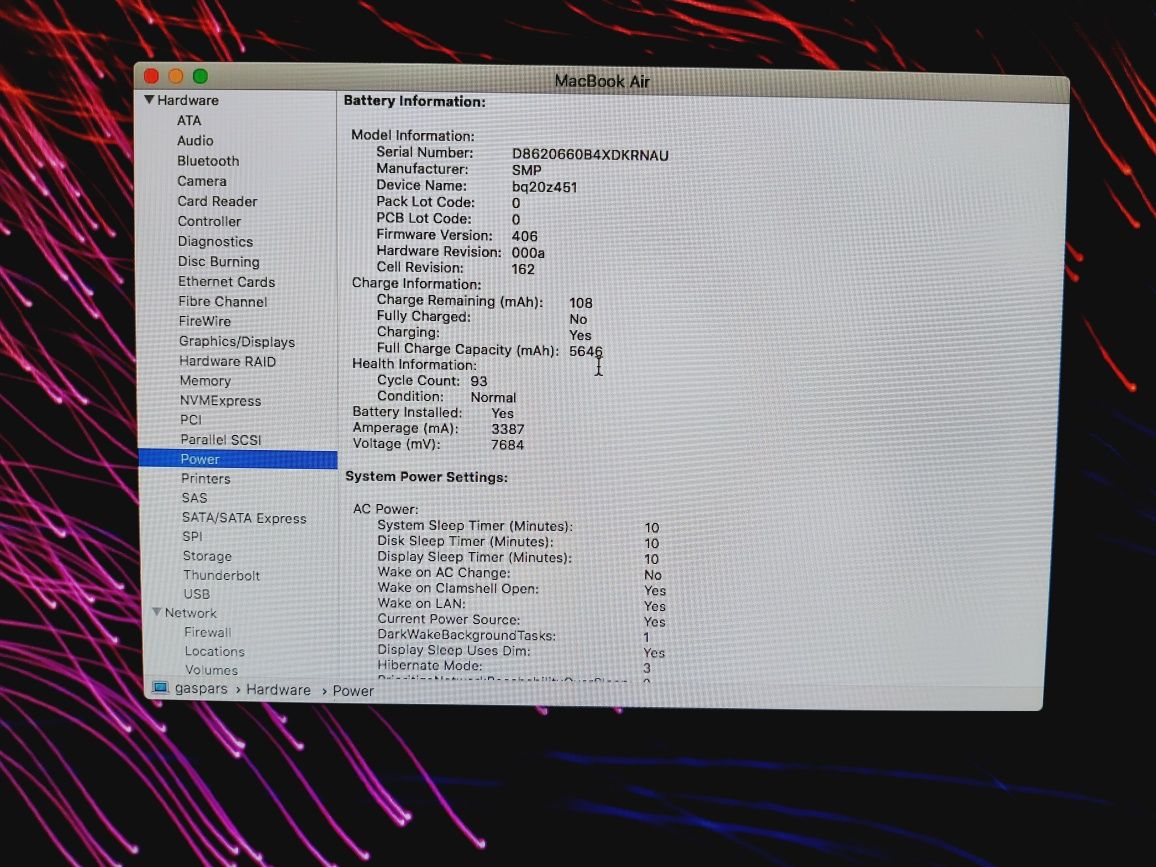This screenshot has width=1156, height=867.
Task: Open Card Reader information
Action: pyautogui.click(x=217, y=201)
